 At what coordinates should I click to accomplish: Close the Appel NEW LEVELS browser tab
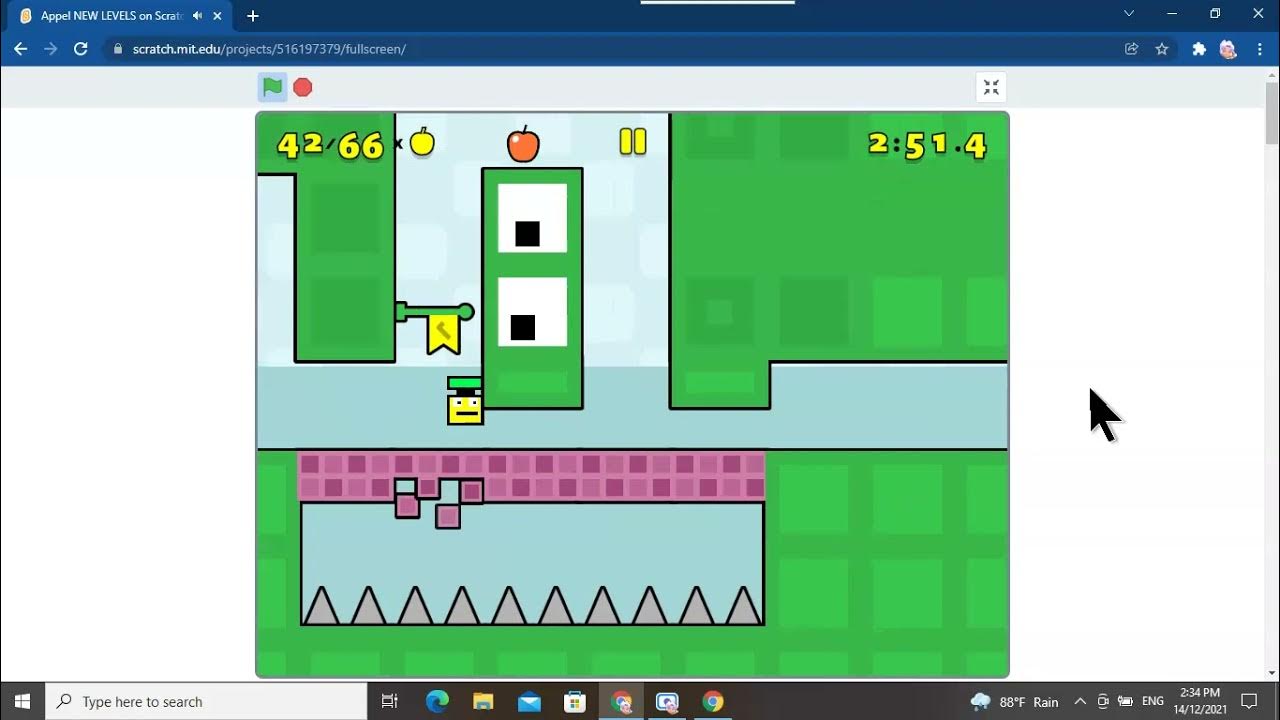pos(217,16)
